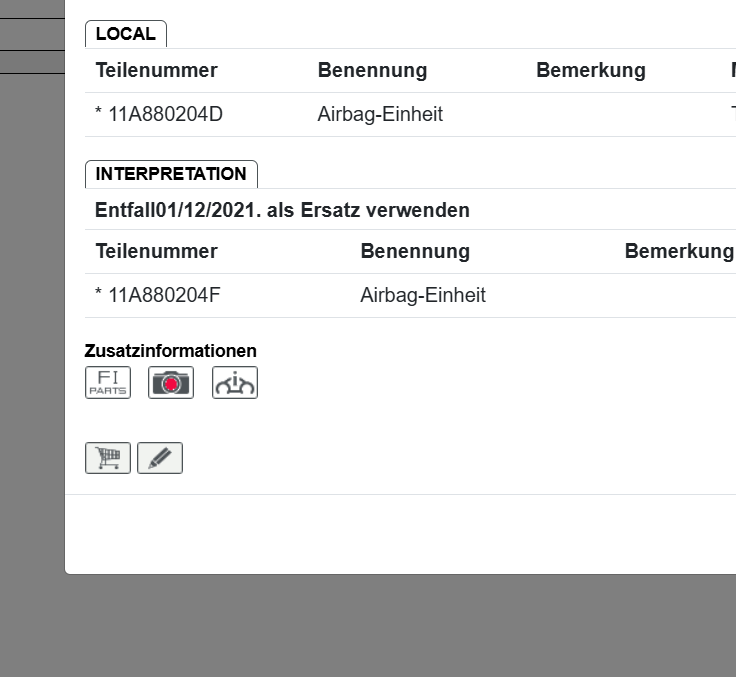Screen dimensions: 736x677
Task: Click Bemerkung header in INTERPRETATION table
Action: [678, 252]
